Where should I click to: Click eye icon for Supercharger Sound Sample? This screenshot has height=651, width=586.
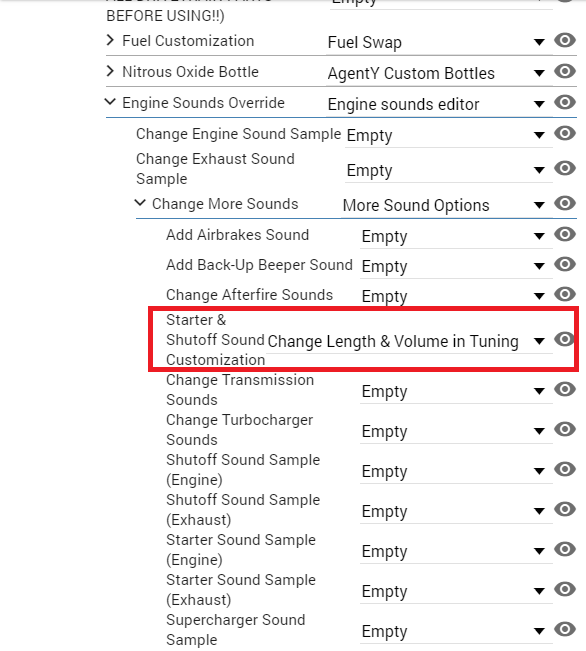[565, 629]
